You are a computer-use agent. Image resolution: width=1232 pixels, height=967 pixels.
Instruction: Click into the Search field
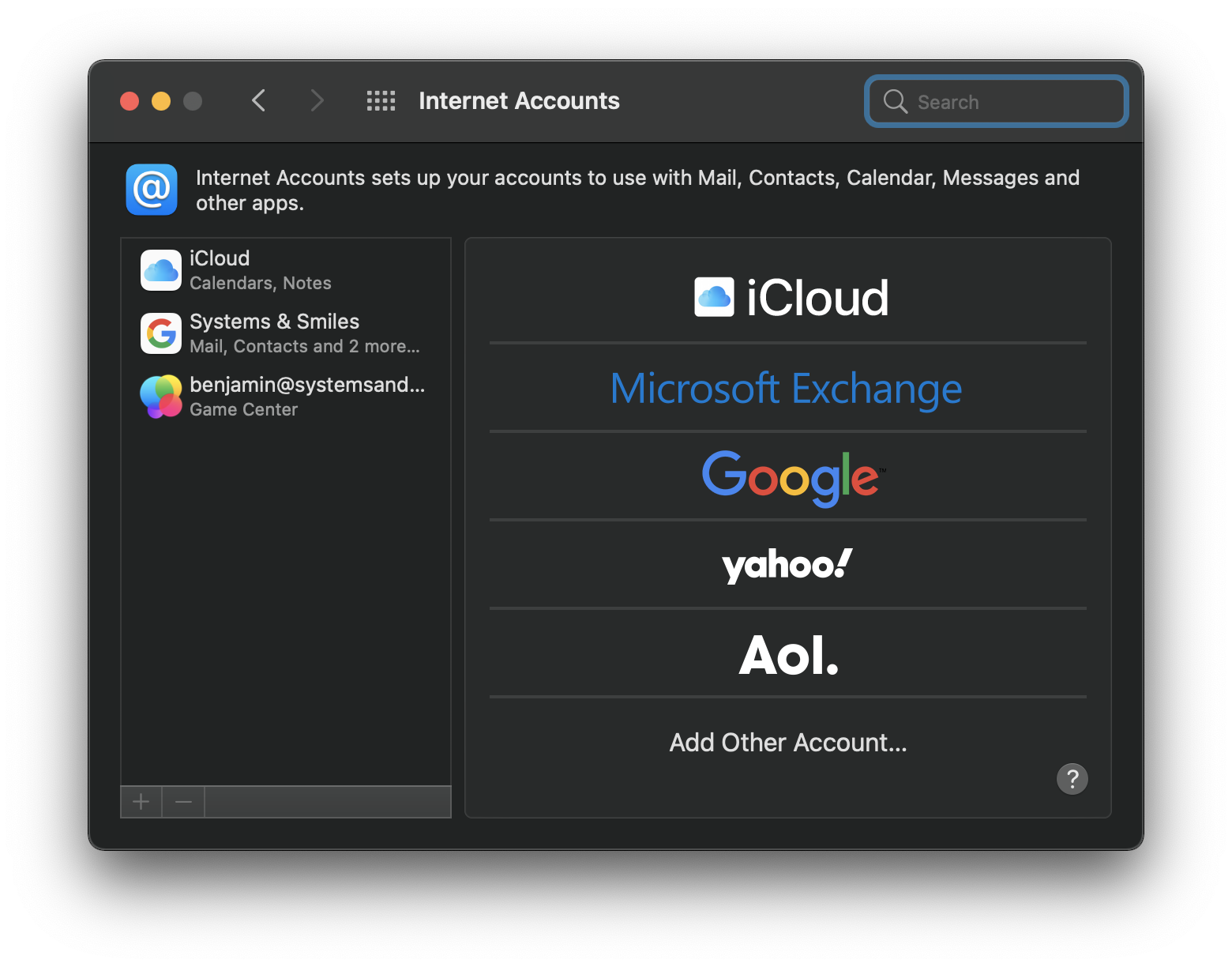(x=997, y=101)
